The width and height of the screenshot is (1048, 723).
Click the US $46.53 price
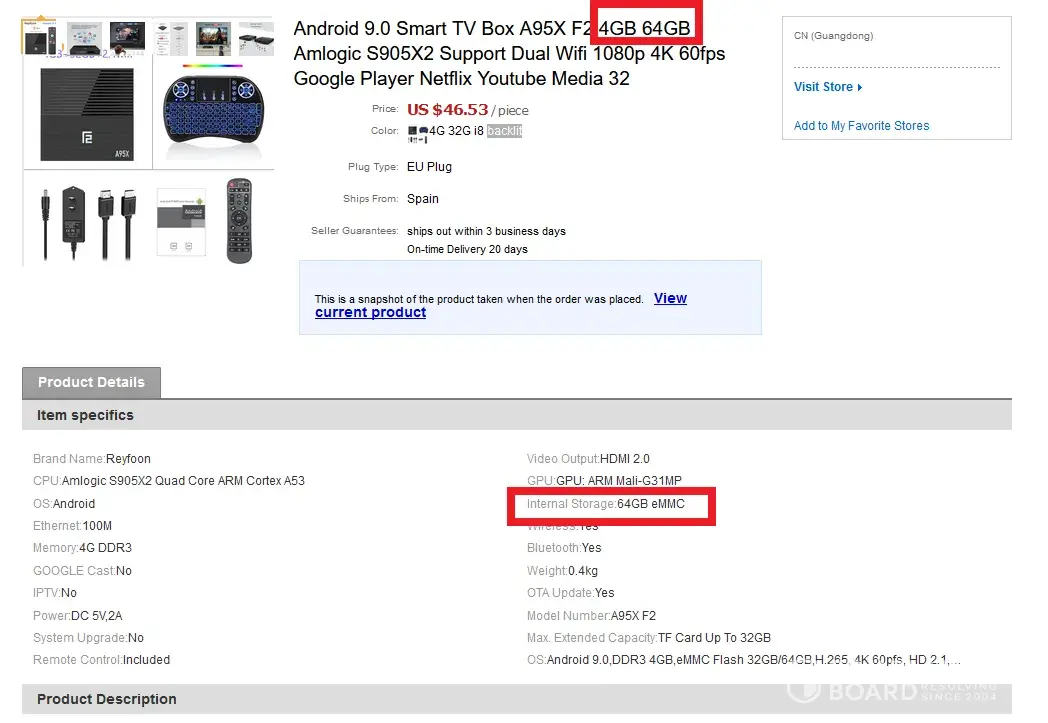[x=447, y=110]
